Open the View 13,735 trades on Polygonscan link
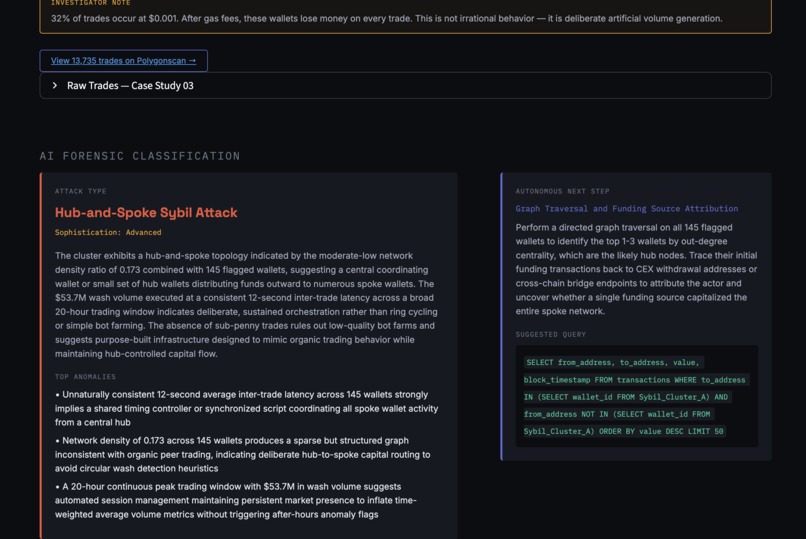This screenshot has height=539, width=806. tap(123, 61)
